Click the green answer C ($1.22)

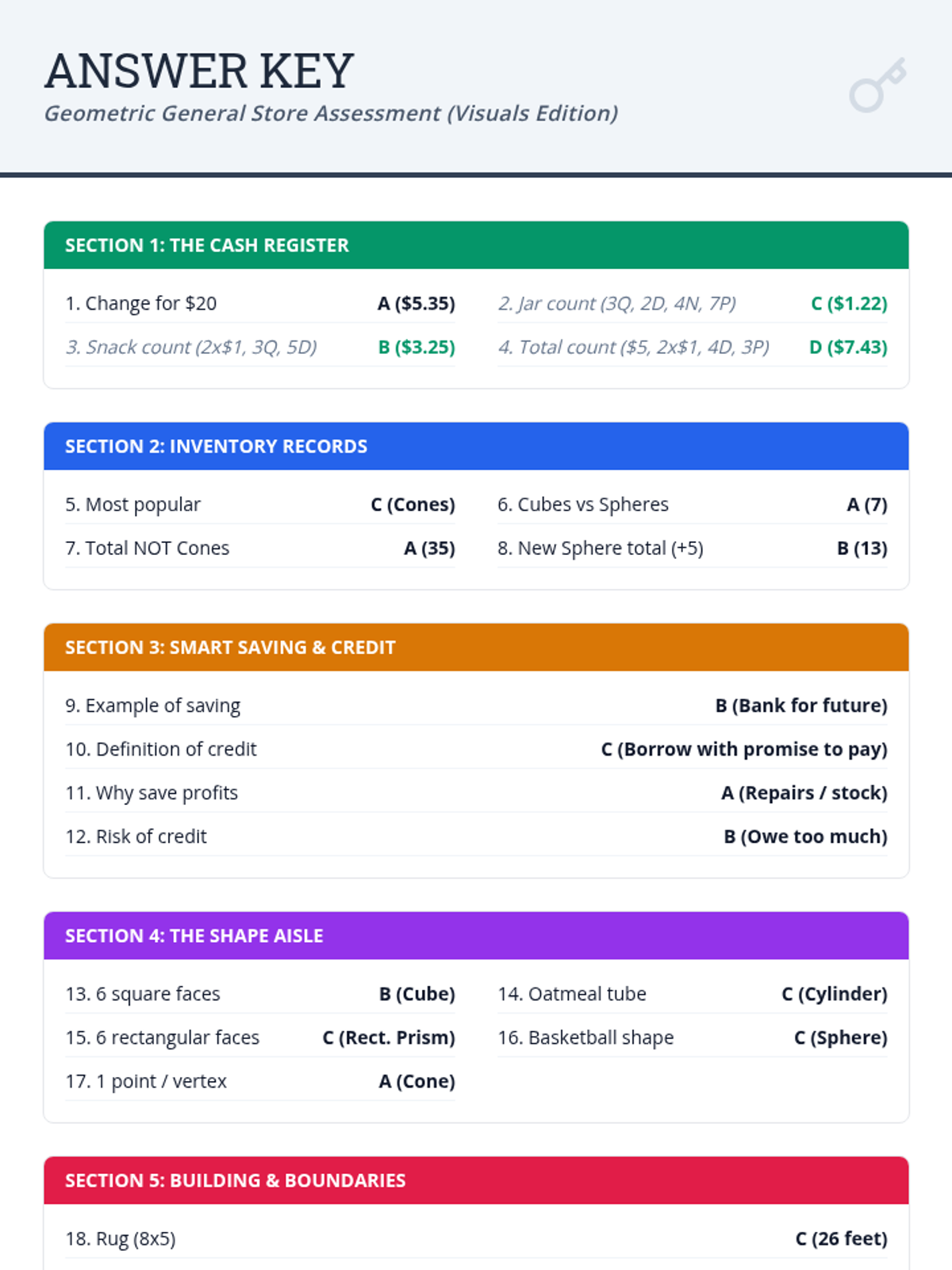coord(848,303)
